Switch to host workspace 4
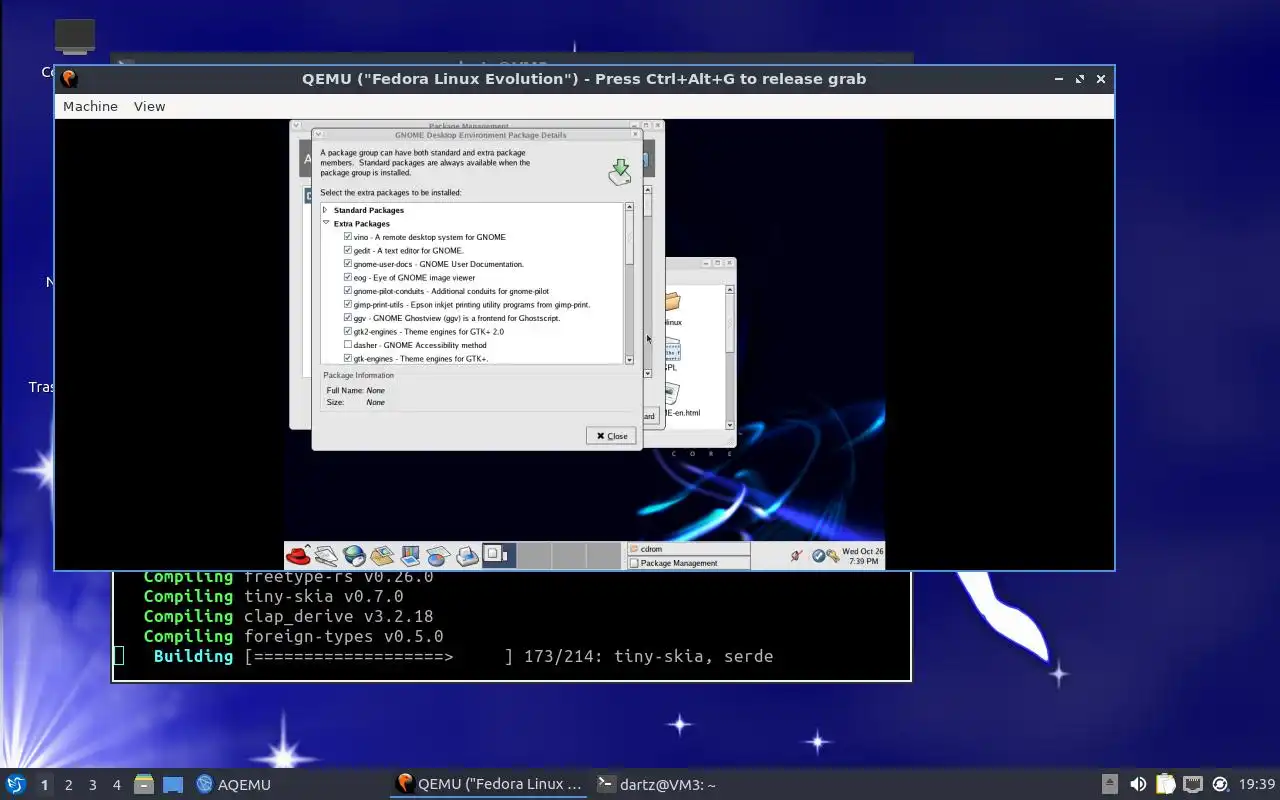This screenshot has width=1280, height=800. (117, 785)
